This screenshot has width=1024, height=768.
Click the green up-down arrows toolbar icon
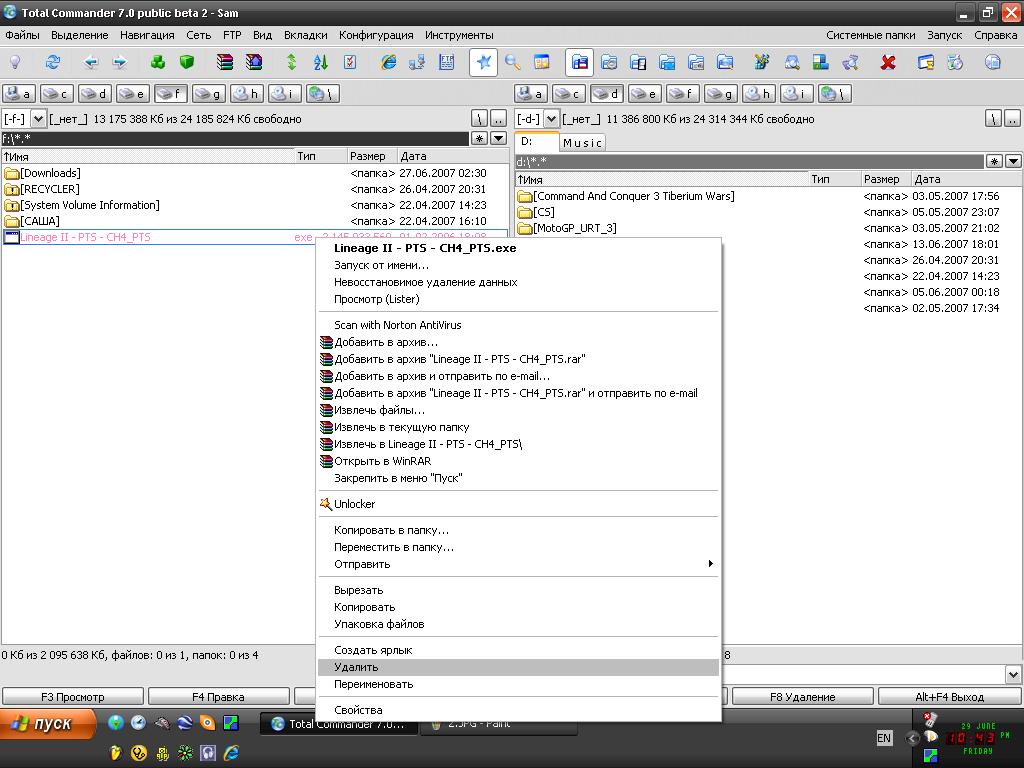[291, 63]
